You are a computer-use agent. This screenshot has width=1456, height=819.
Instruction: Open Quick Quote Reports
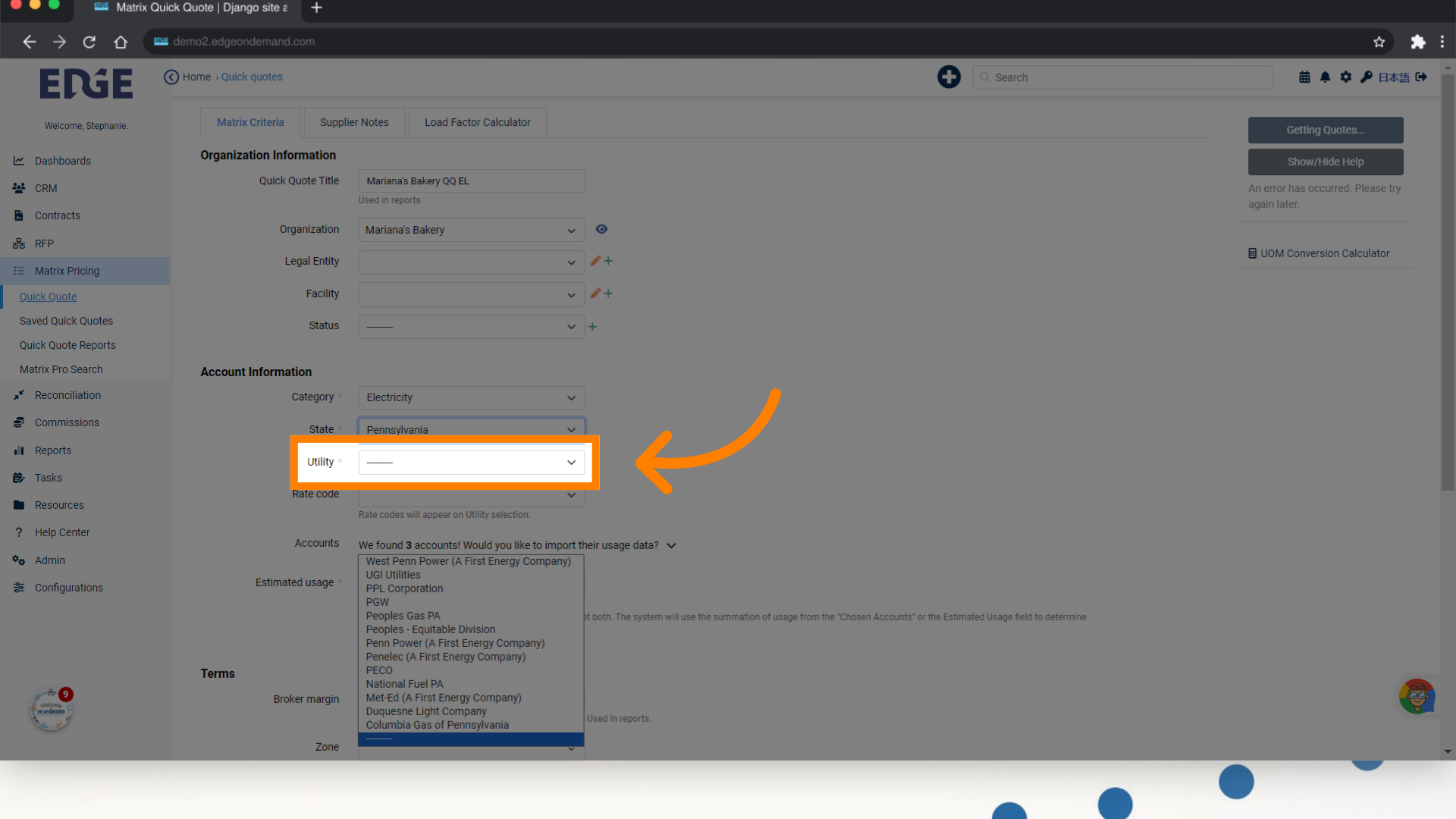pyautogui.click(x=67, y=345)
